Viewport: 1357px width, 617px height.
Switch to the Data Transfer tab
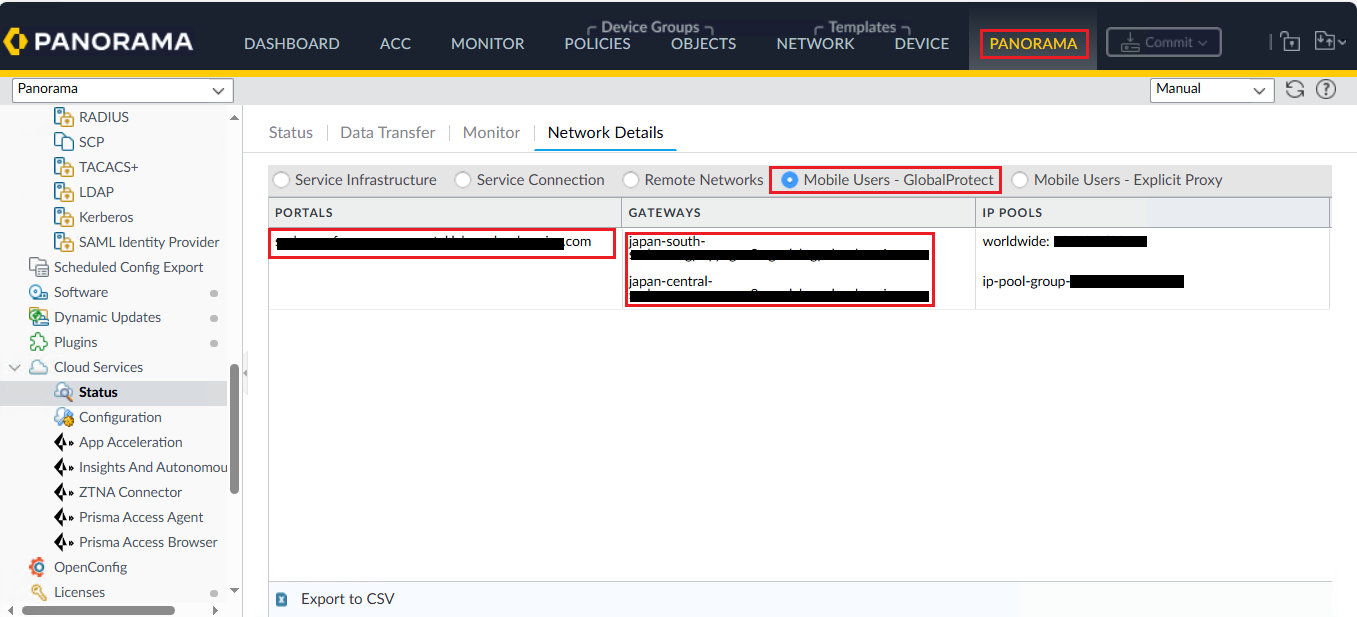[x=387, y=132]
